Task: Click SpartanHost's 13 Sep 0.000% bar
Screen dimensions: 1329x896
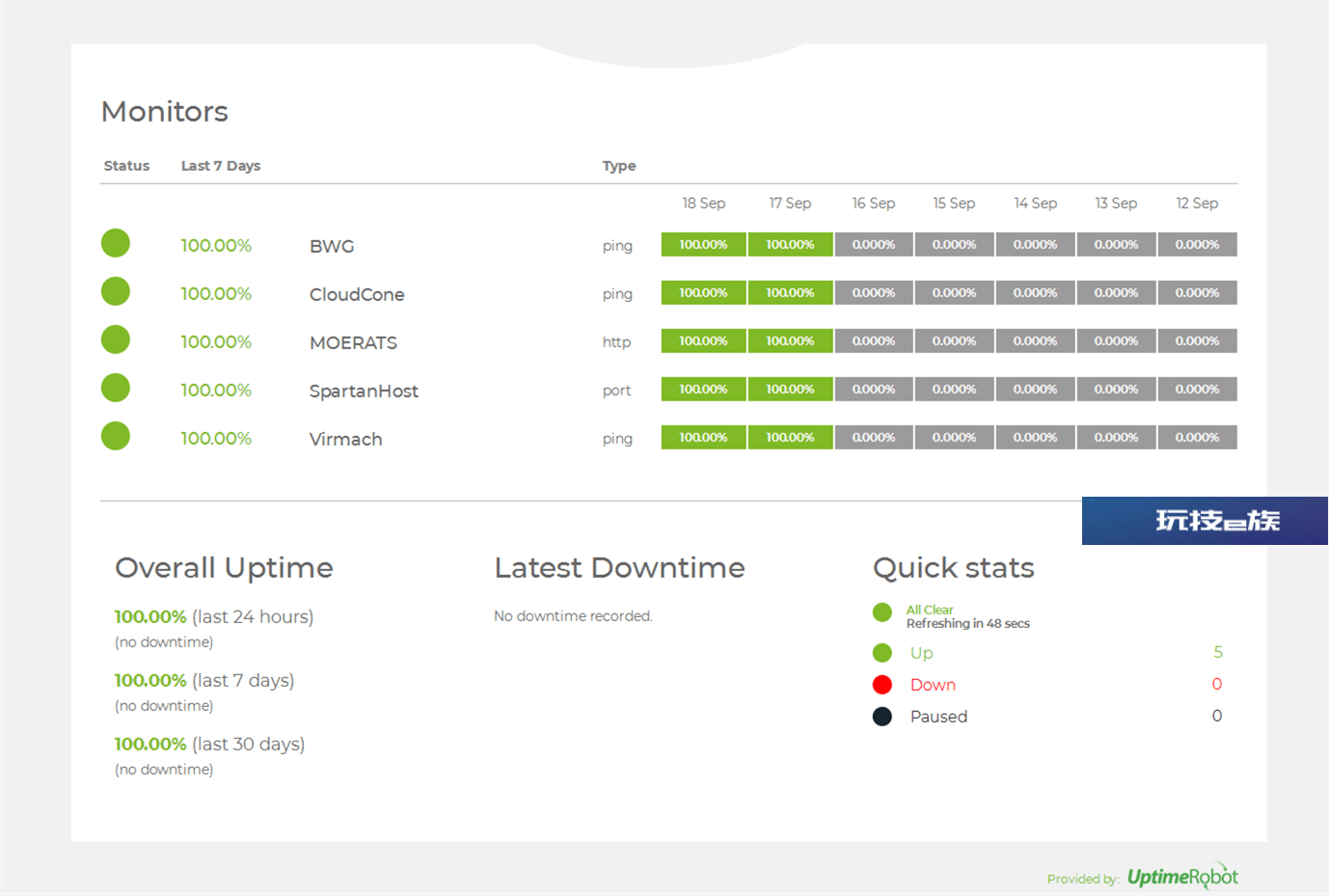Action: pyautogui.click(x=1116, y=389)
